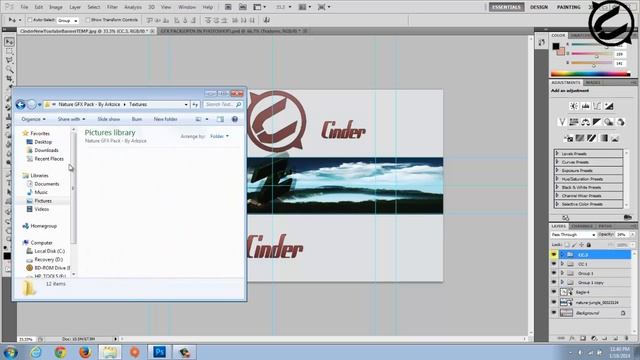Add a Posterize adjustment
This screenshot has width=640, height=360.
pyautogui.click(x=580, y=138)
